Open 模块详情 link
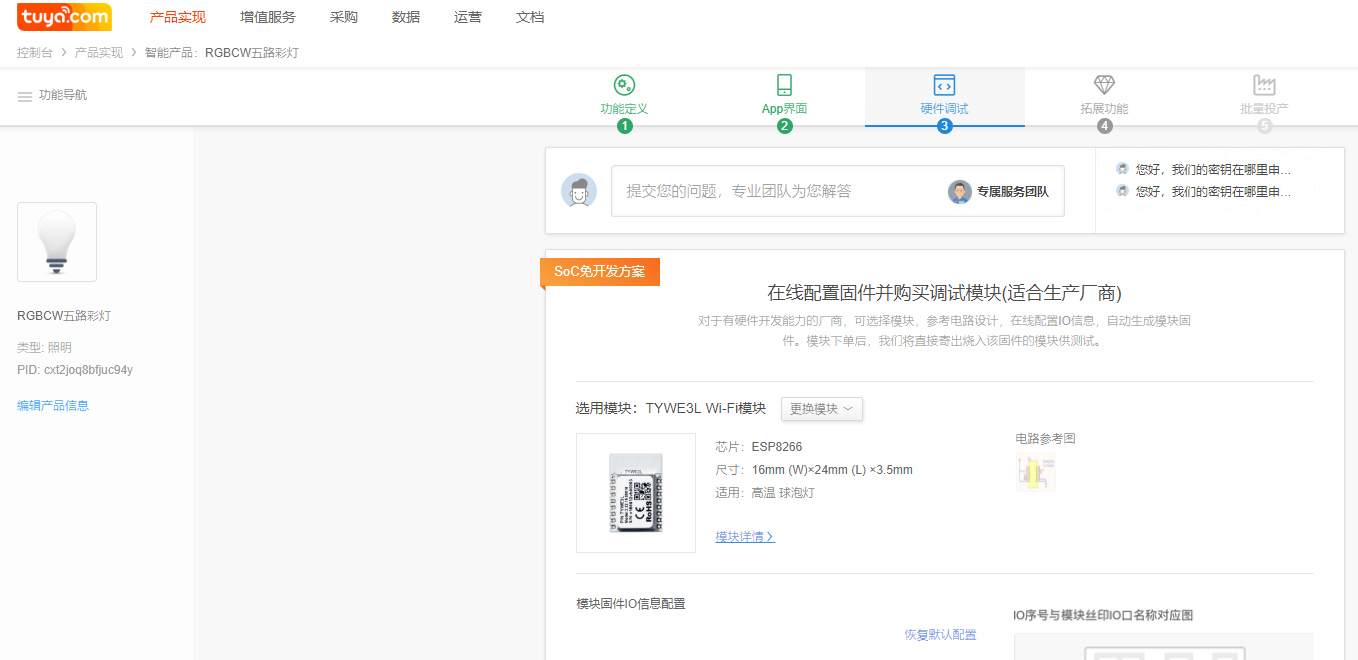 click(745, 537)
